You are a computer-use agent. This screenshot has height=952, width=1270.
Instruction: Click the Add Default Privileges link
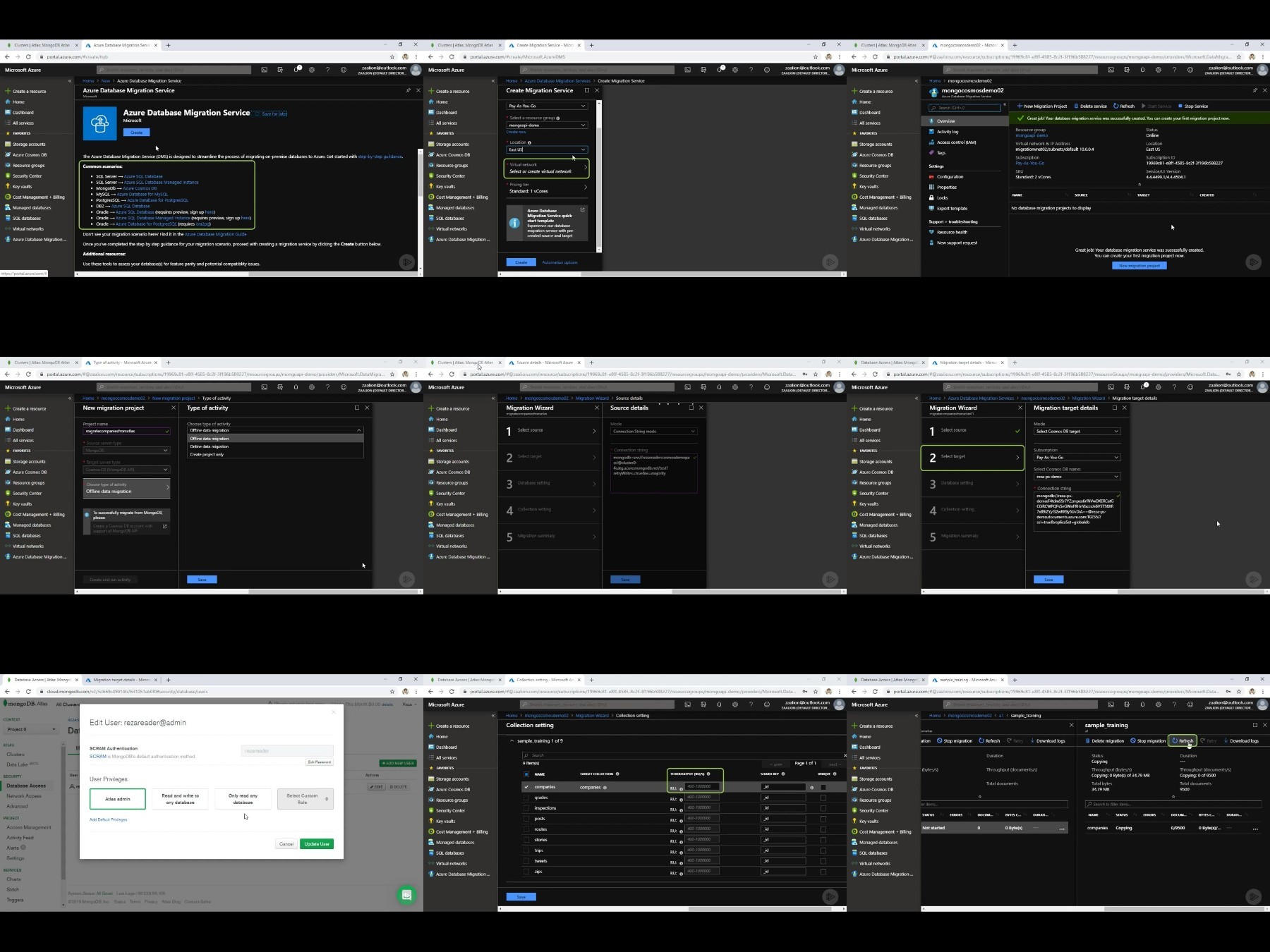108,819
